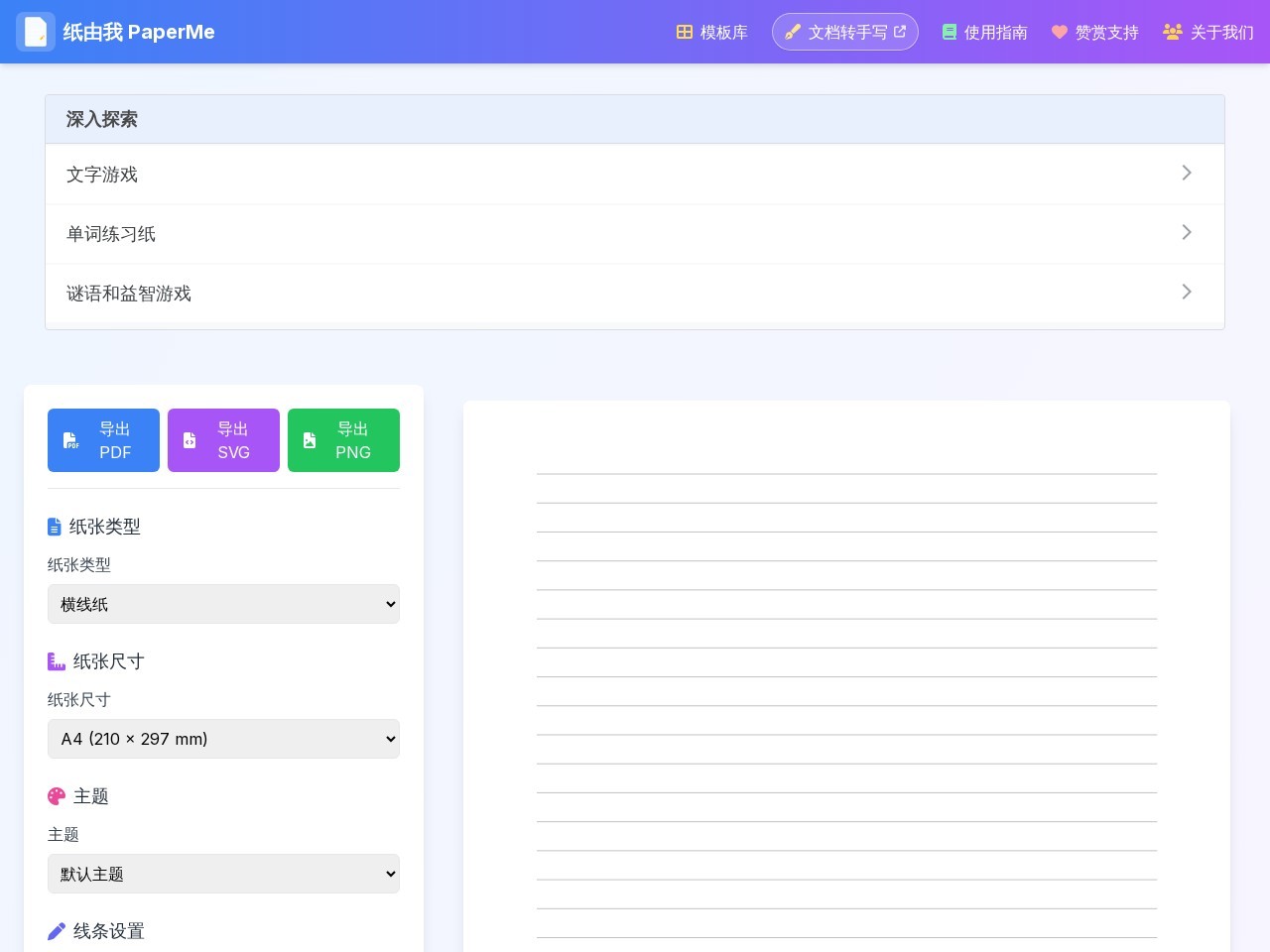This screenshot has height=952, width=1270.
Task: Click the 纸张类型 document icon
Action: point(55,527)
